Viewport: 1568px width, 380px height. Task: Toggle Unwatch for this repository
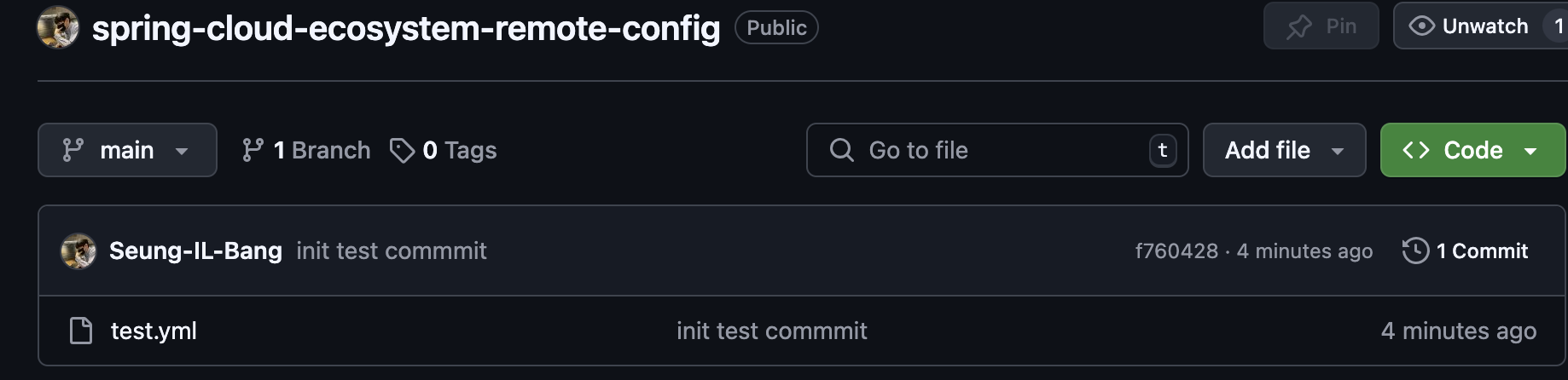tap(1469, 26)
